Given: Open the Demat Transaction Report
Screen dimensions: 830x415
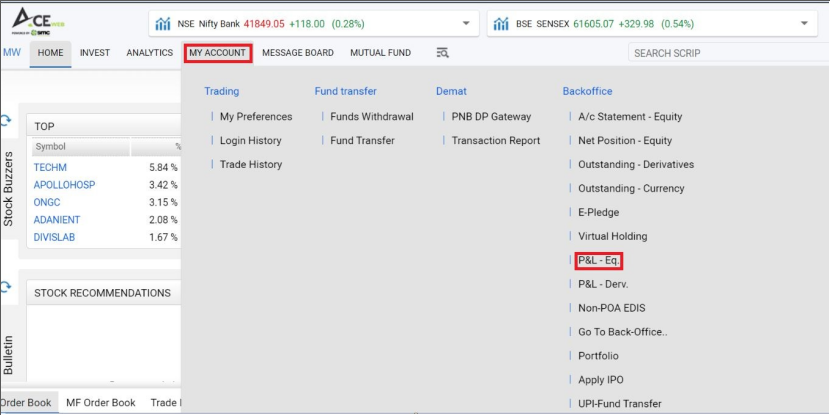Looking at the screenshot, I should 496,140.
